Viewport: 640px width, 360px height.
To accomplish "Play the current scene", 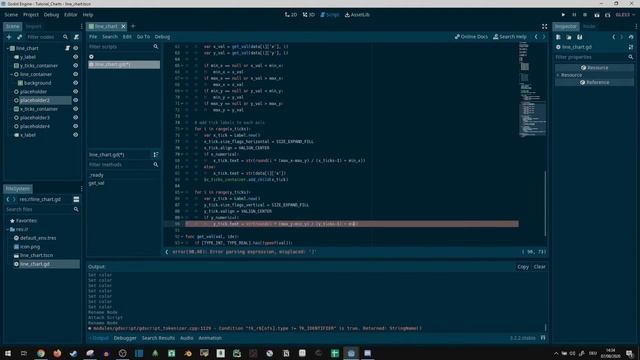I will 597,15.
